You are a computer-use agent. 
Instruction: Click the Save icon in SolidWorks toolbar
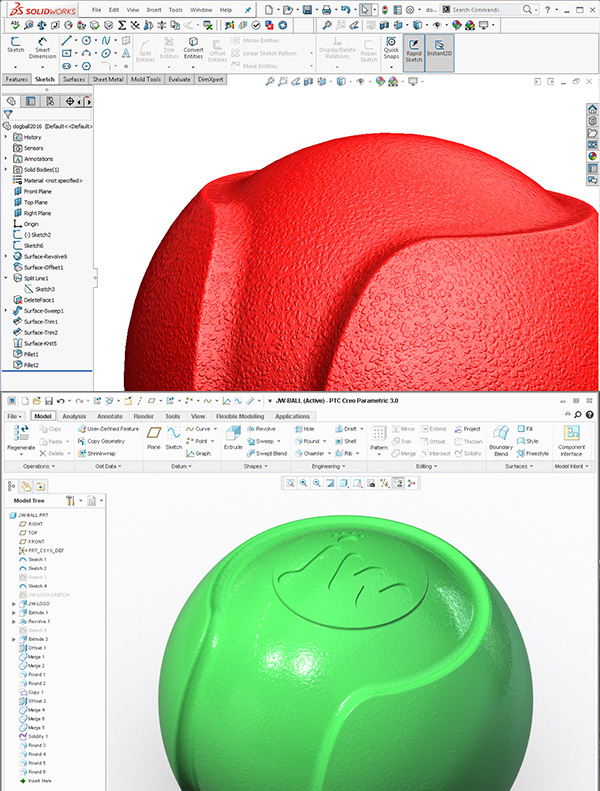click(307, 10)
